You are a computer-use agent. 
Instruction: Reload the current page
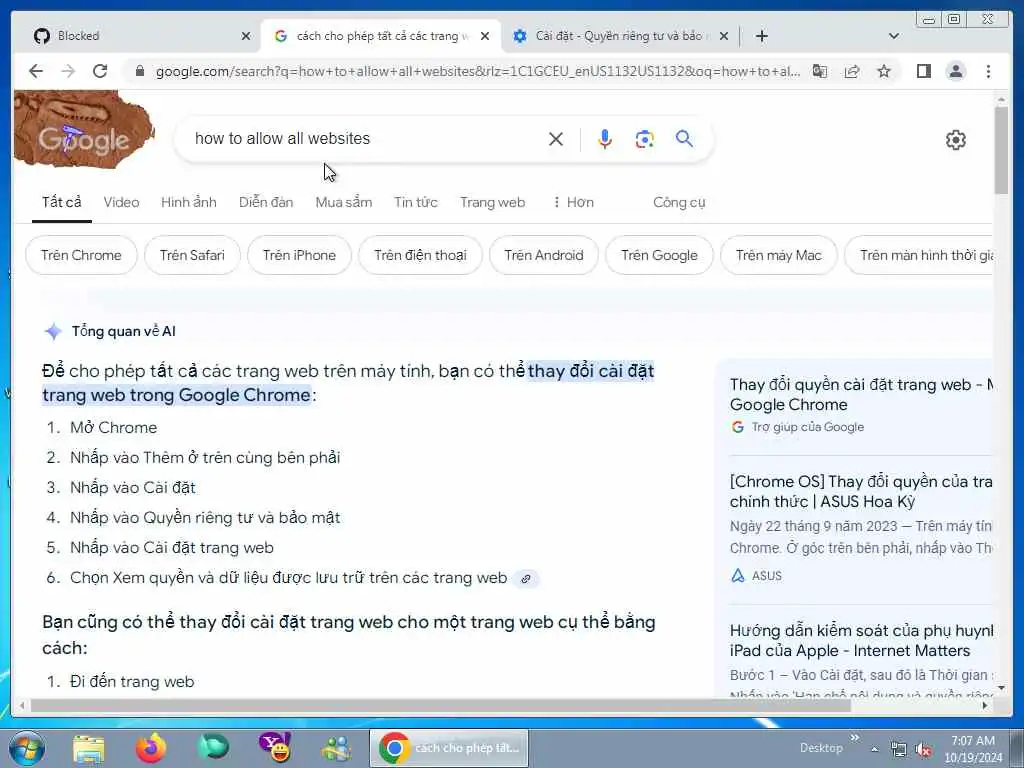[100, 71]
